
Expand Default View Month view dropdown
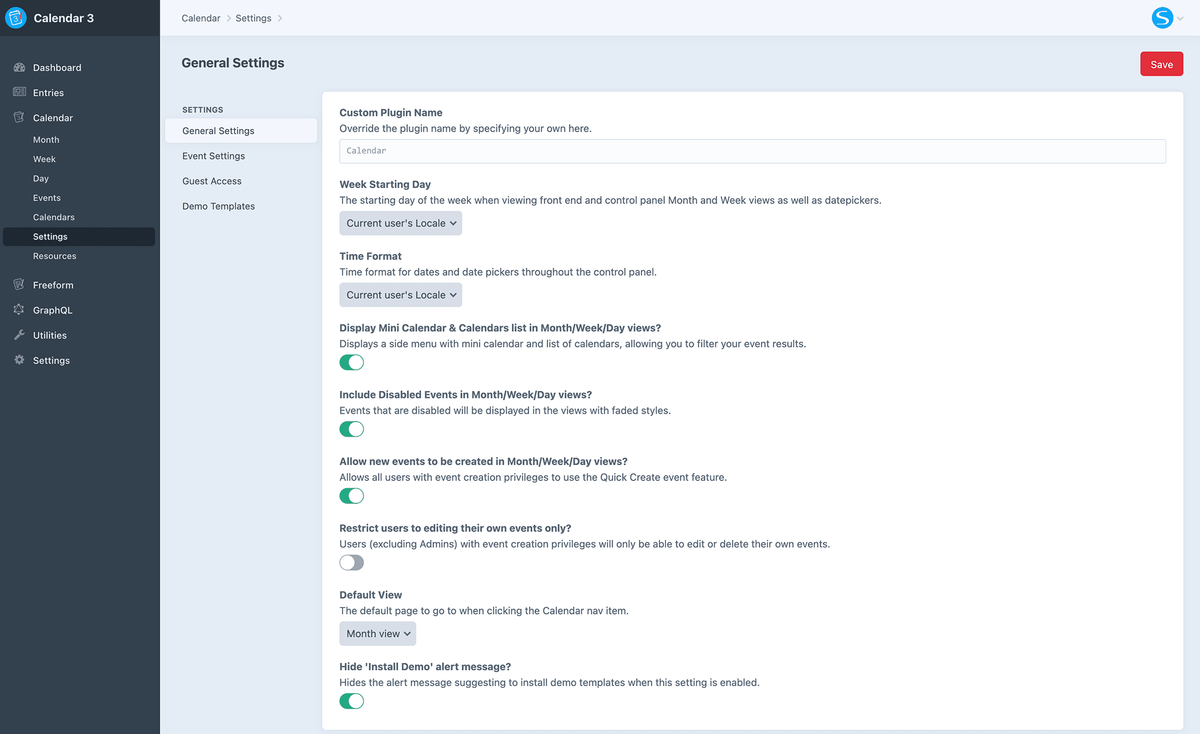click(x=378, y=634)
